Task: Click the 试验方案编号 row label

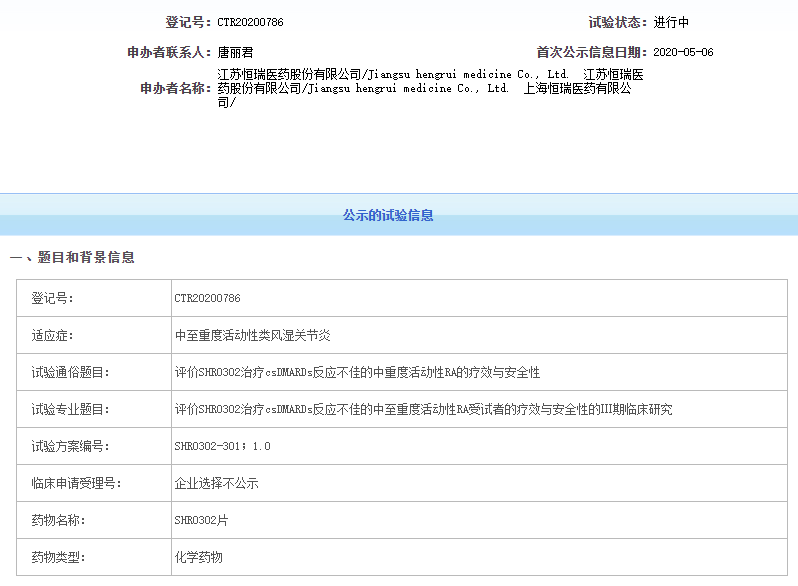Action: pyautogui.click(x=71, y=447)
